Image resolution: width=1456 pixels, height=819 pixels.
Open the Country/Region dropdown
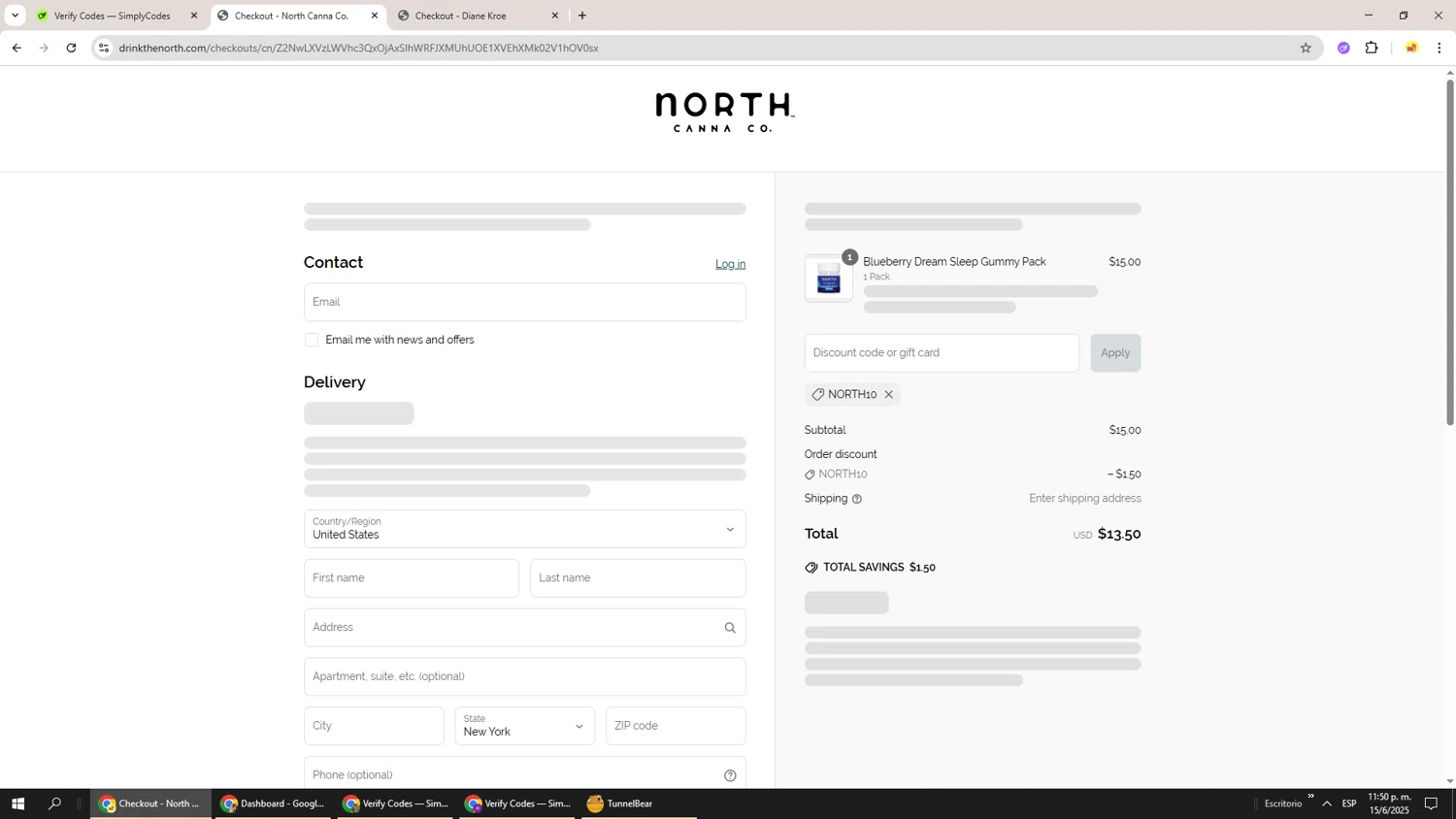click(x=524, y=529)
